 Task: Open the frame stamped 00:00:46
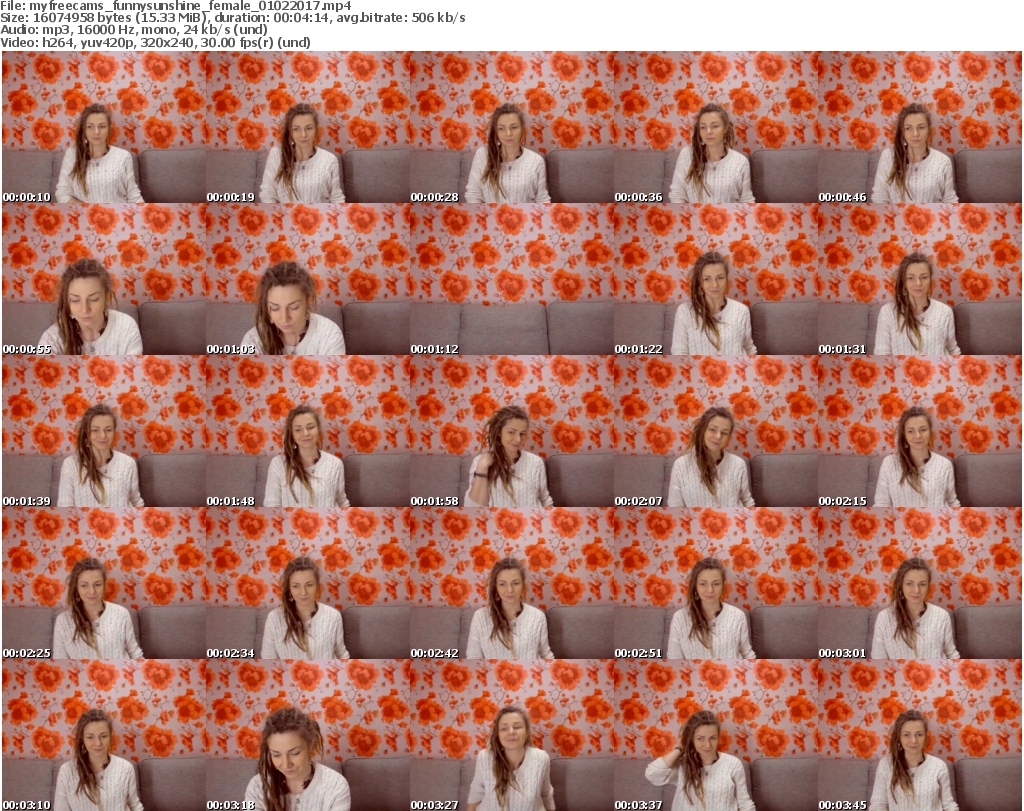(x=920, y=127)
